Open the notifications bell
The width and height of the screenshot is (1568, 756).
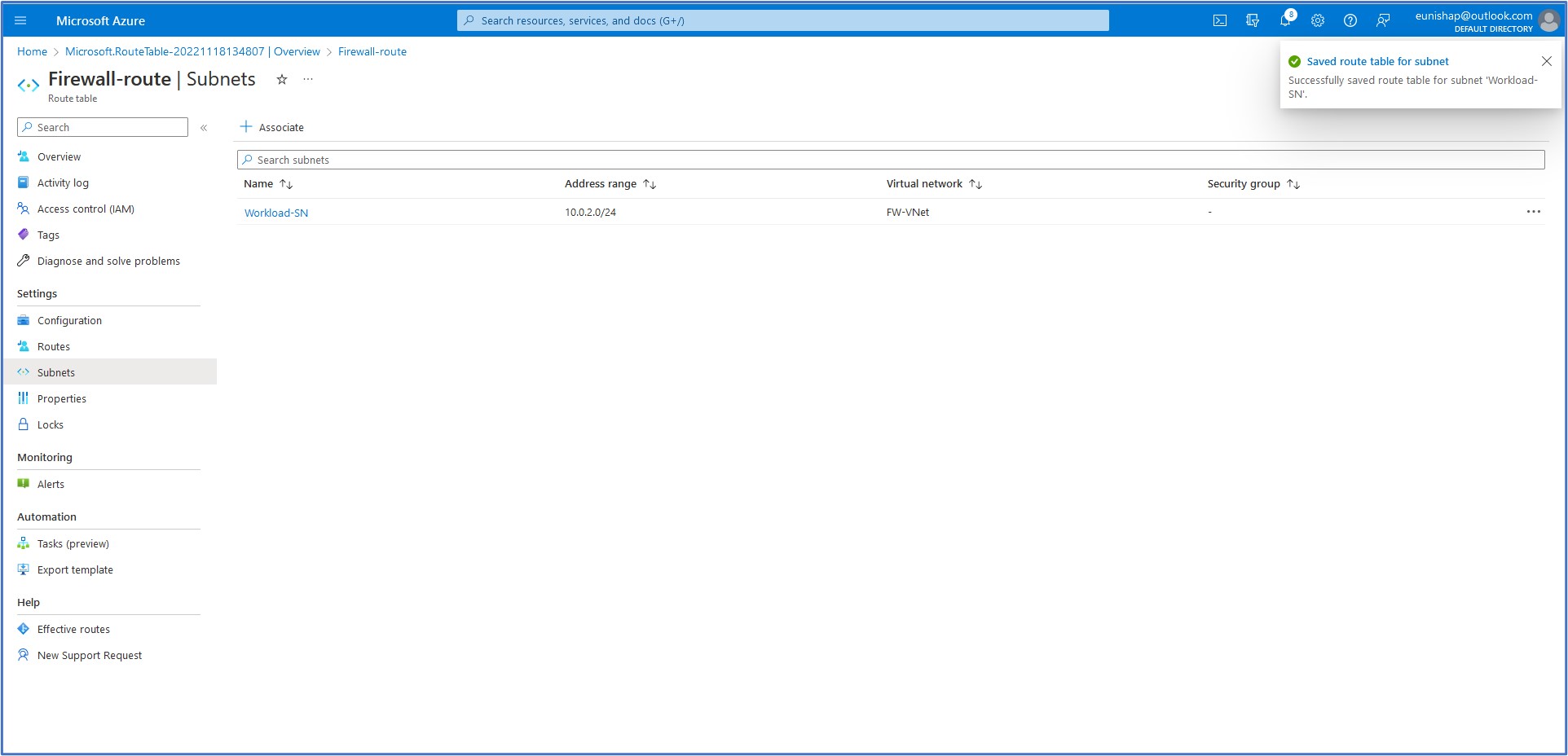coord(1285,20)
